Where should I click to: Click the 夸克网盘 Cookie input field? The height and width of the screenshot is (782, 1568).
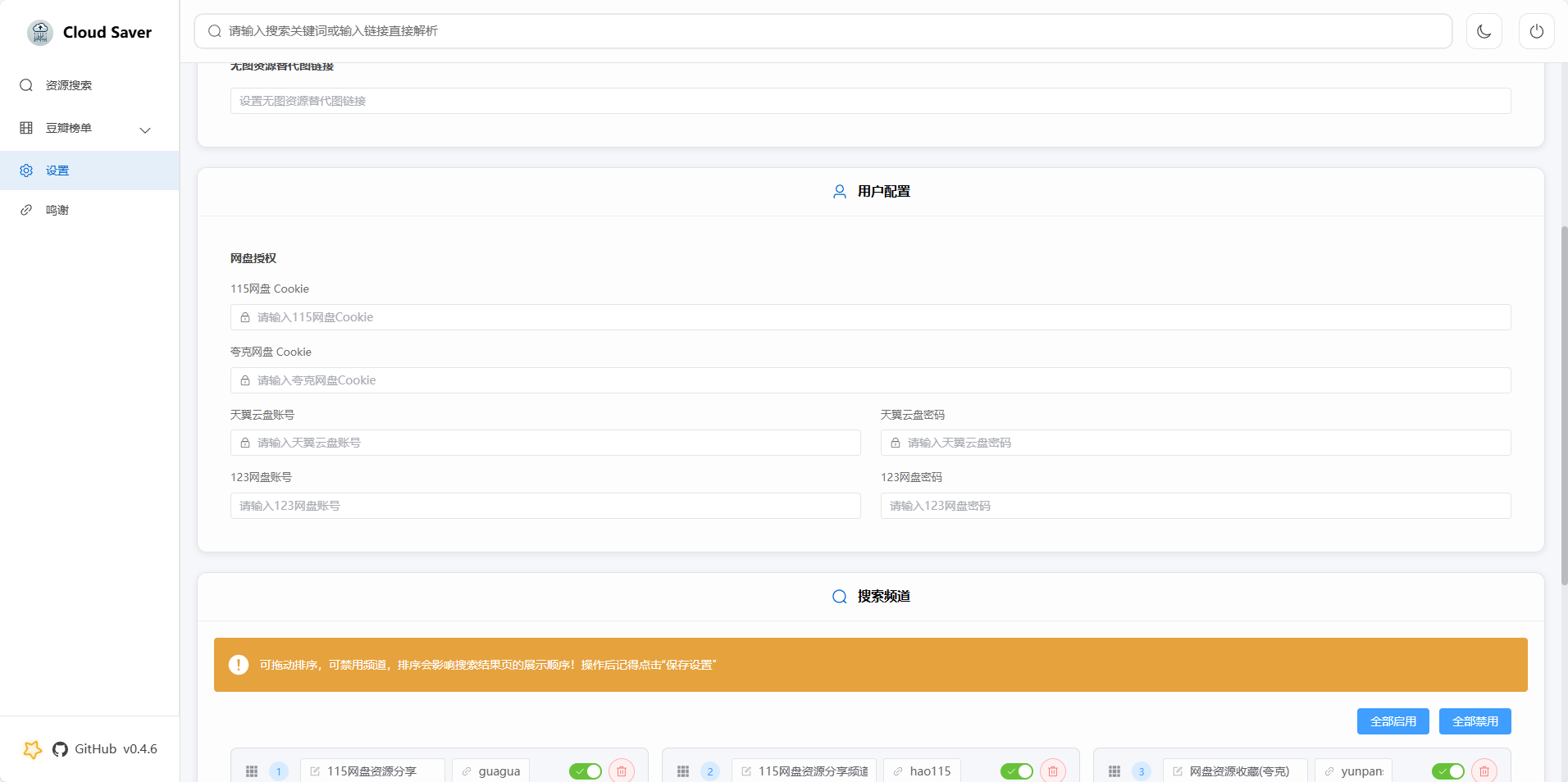coord(870,380)
